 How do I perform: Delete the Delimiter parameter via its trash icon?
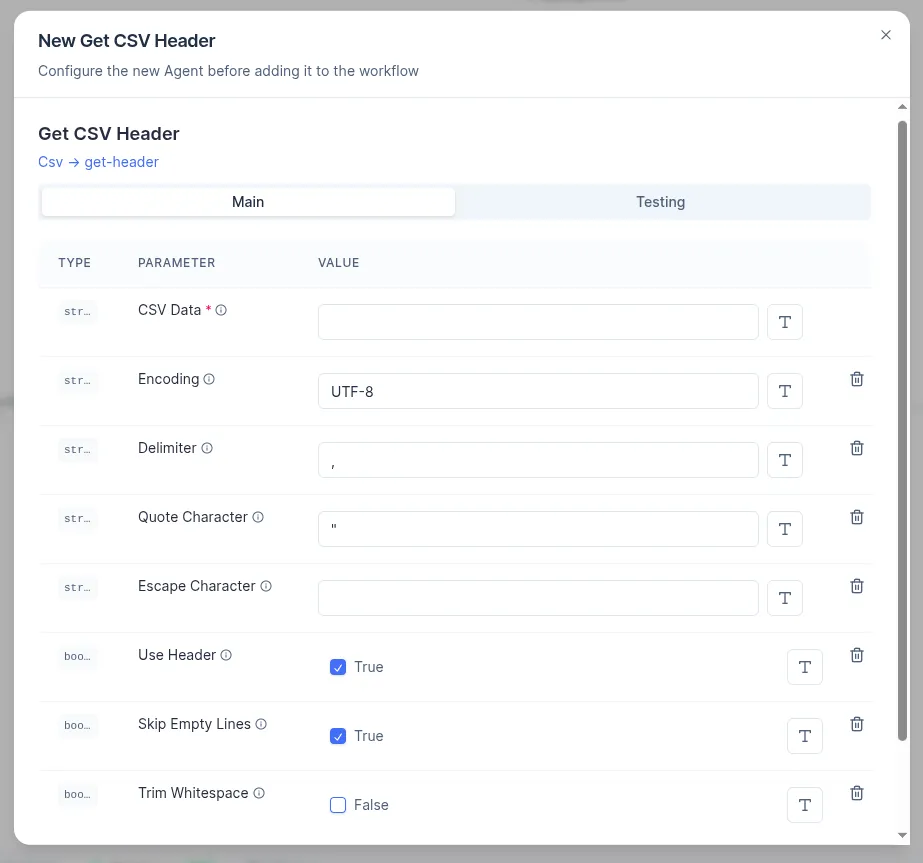coord(856,447)
